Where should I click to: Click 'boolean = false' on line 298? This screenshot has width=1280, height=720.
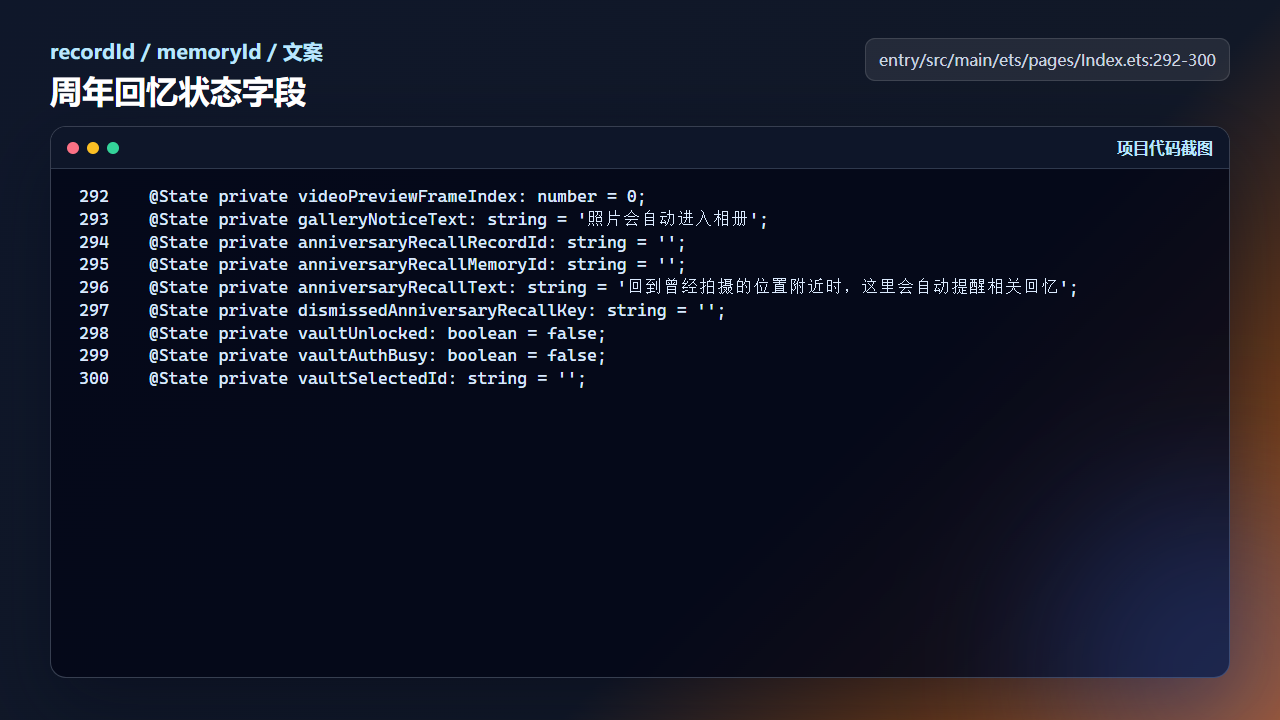522,333
